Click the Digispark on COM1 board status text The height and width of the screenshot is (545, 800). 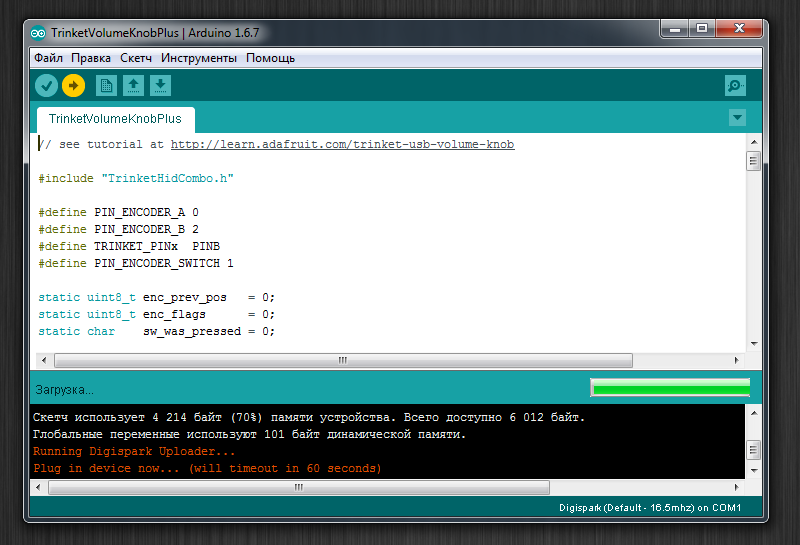point(650,508)
